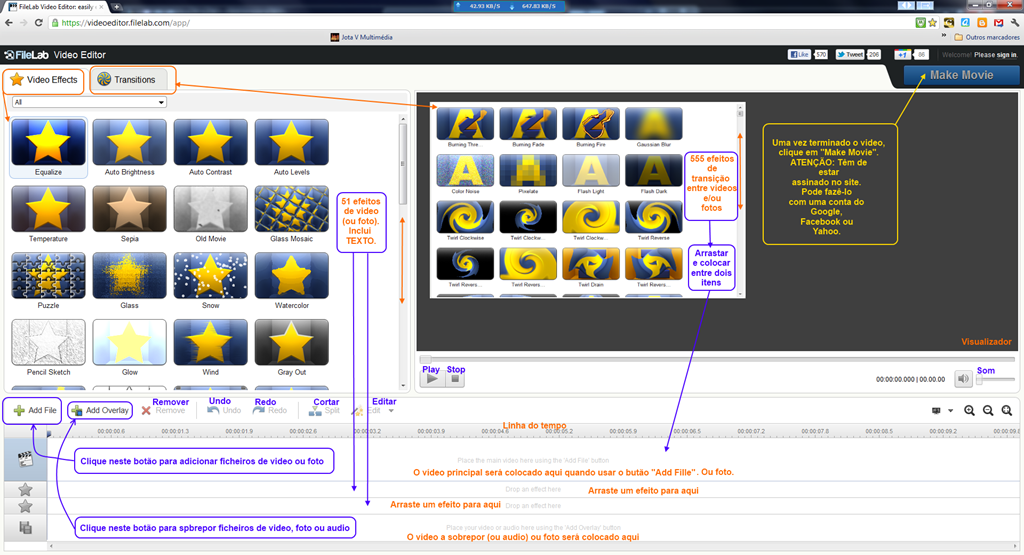
Task: Remove the selected item with Remove button
Action: pyautogui.click(x=164, y=411)
